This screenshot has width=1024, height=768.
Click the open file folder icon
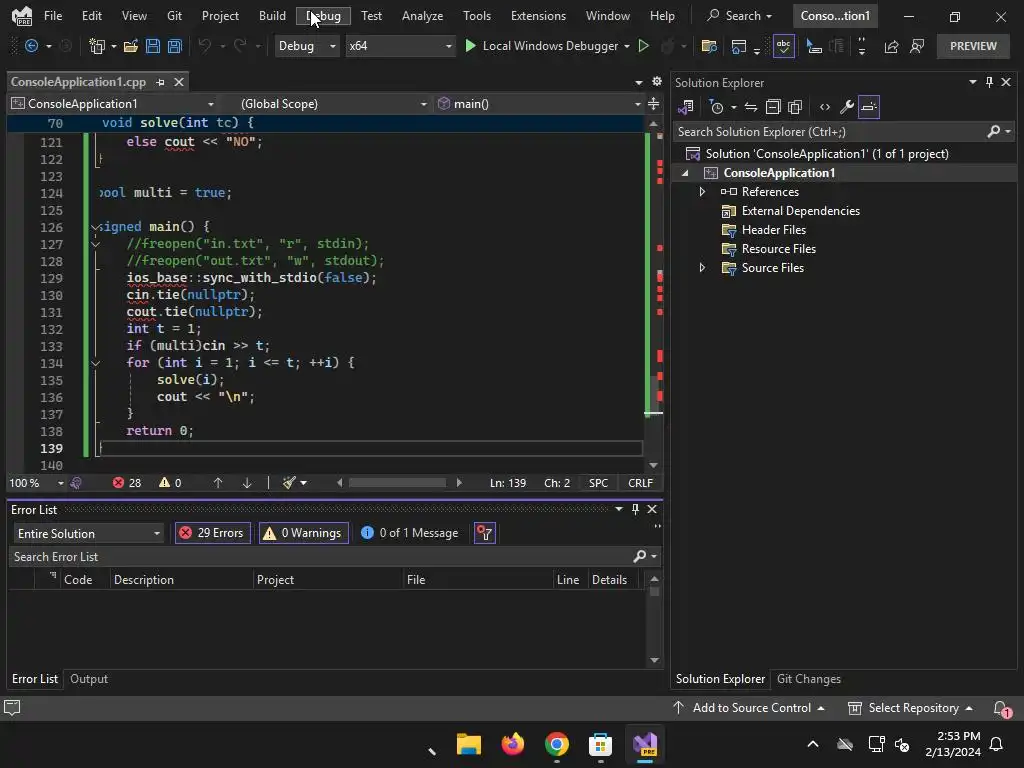coord(131,46)
